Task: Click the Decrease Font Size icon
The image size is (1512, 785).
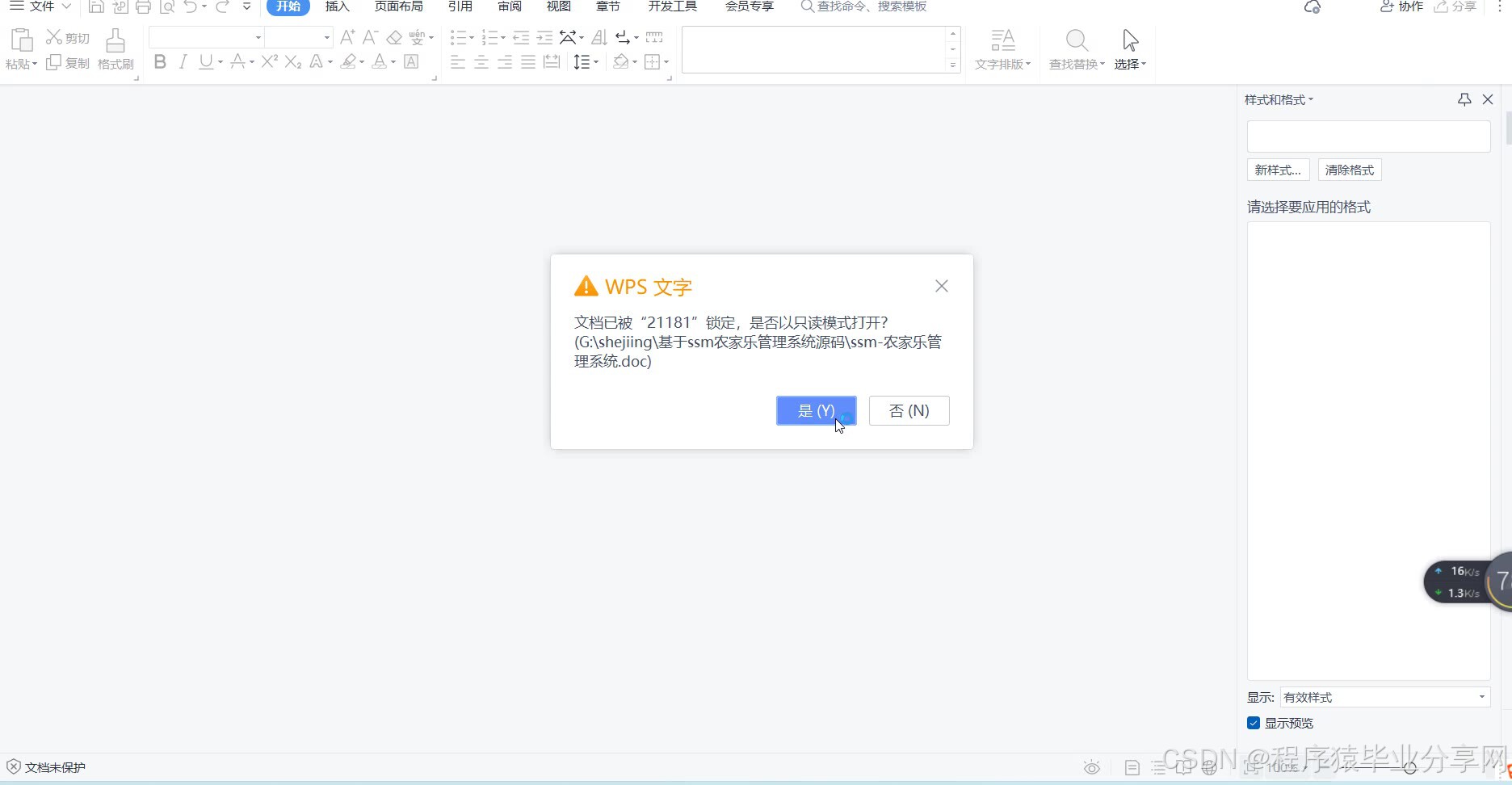Action: click(x=370, y=37)
